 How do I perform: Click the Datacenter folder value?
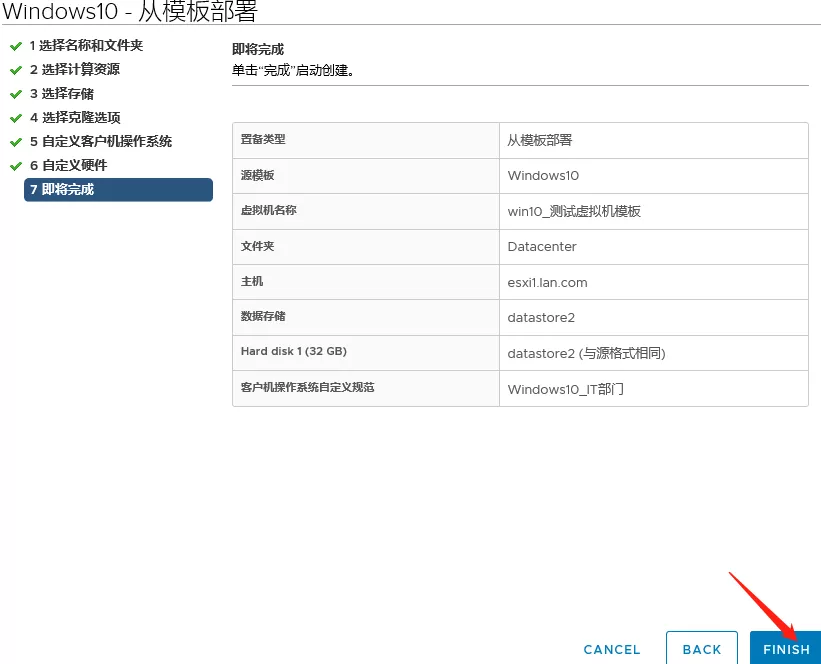542,247
